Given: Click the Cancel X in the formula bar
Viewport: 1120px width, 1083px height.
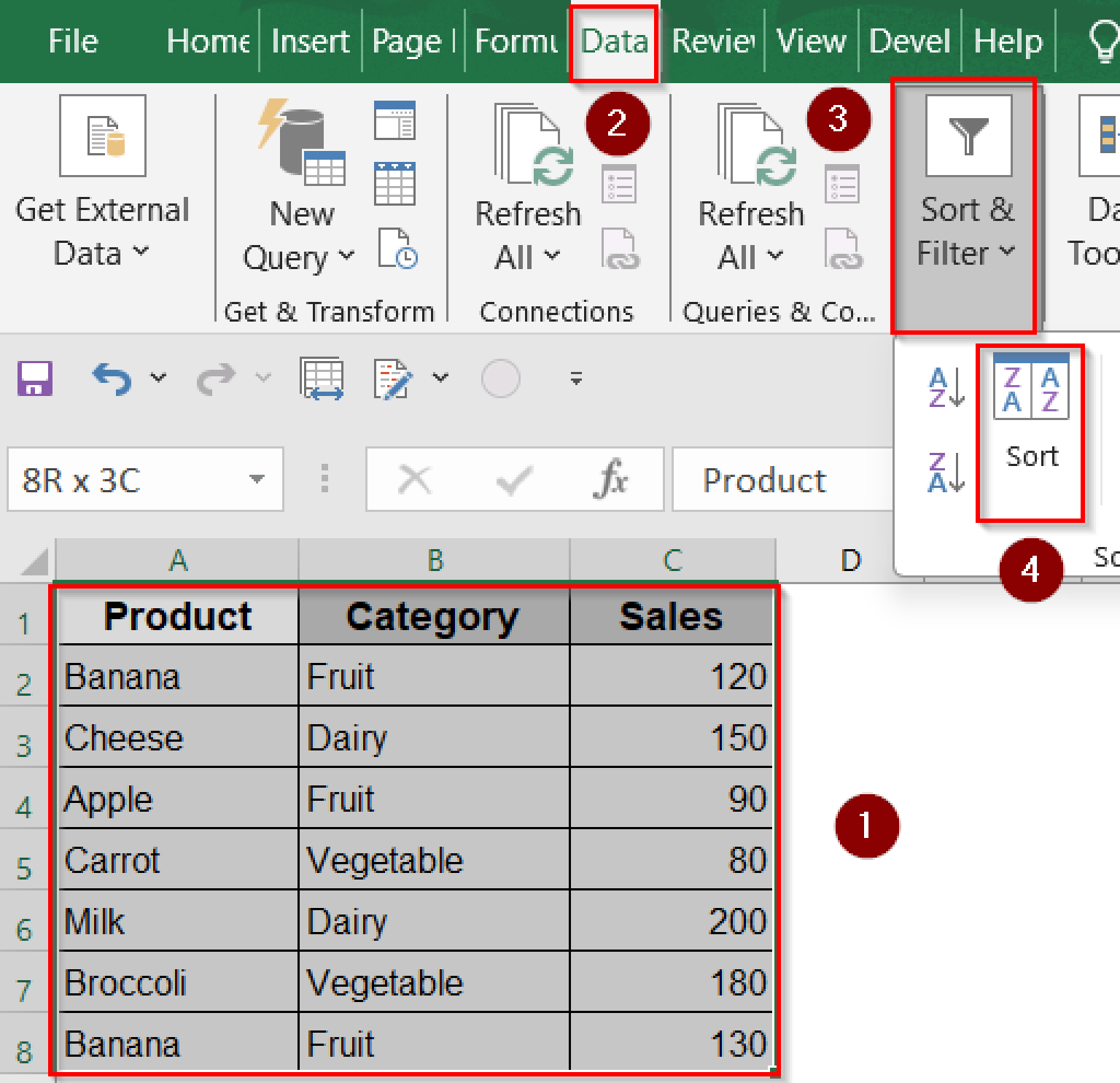Looking at the screenshot, I should pos(414,479).
